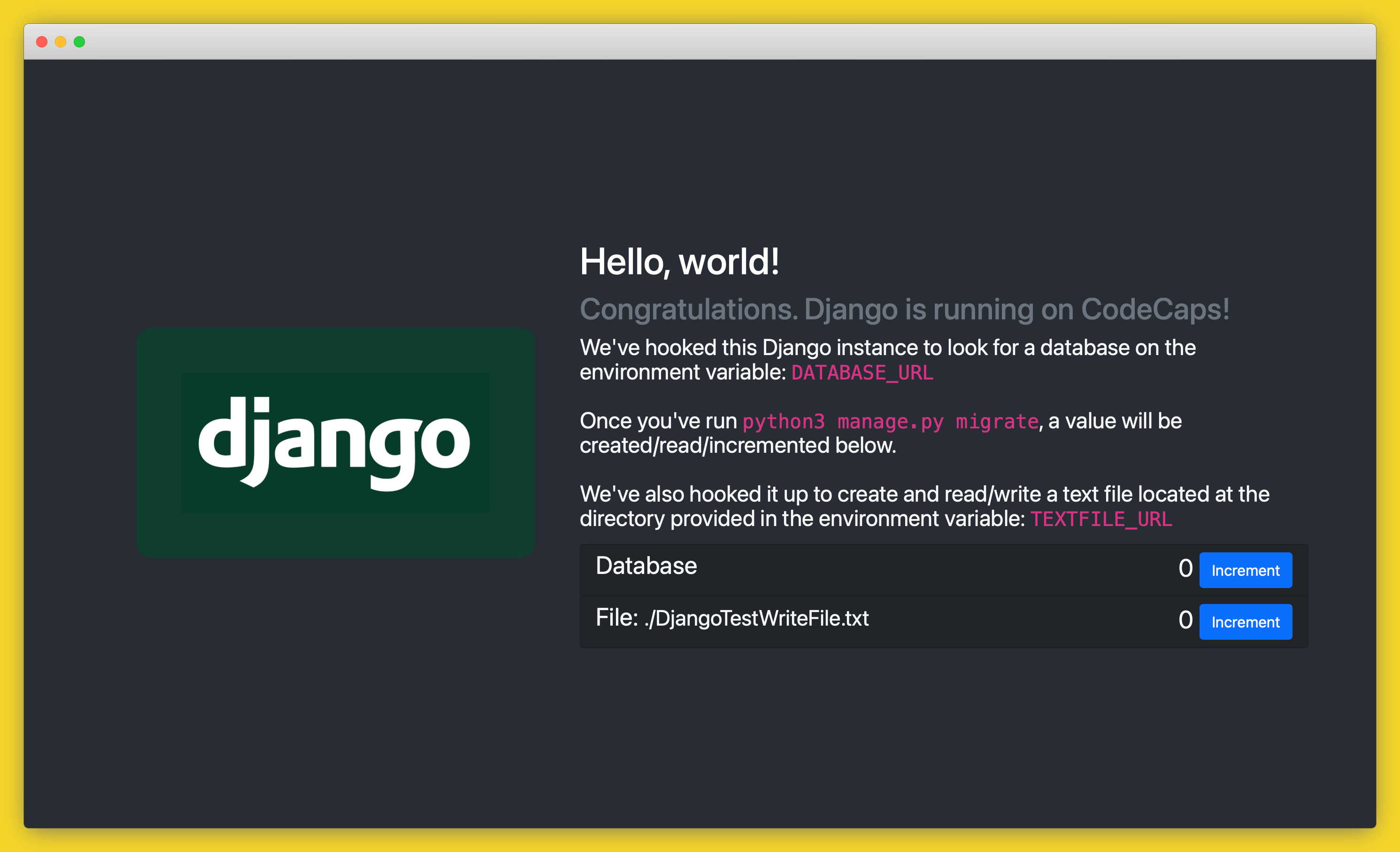Click the Increment button next to Database
The image size is (1400, 852).
(1246, 570)
